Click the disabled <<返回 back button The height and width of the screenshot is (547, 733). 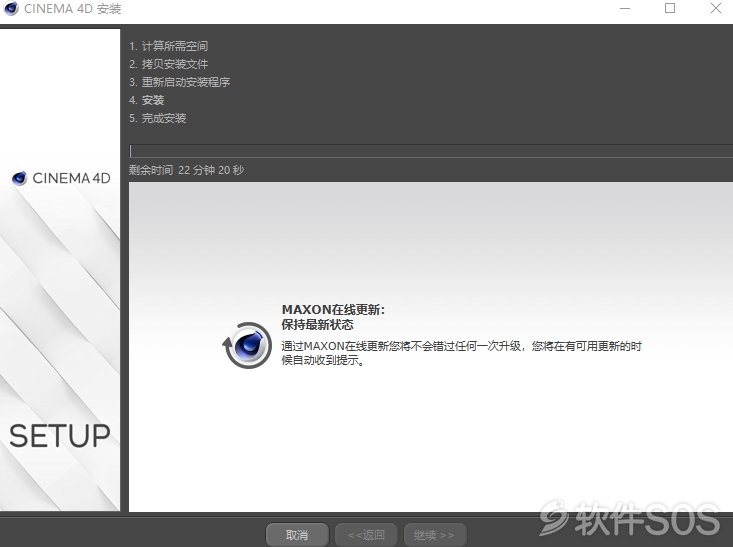click(x=366, y=534)
